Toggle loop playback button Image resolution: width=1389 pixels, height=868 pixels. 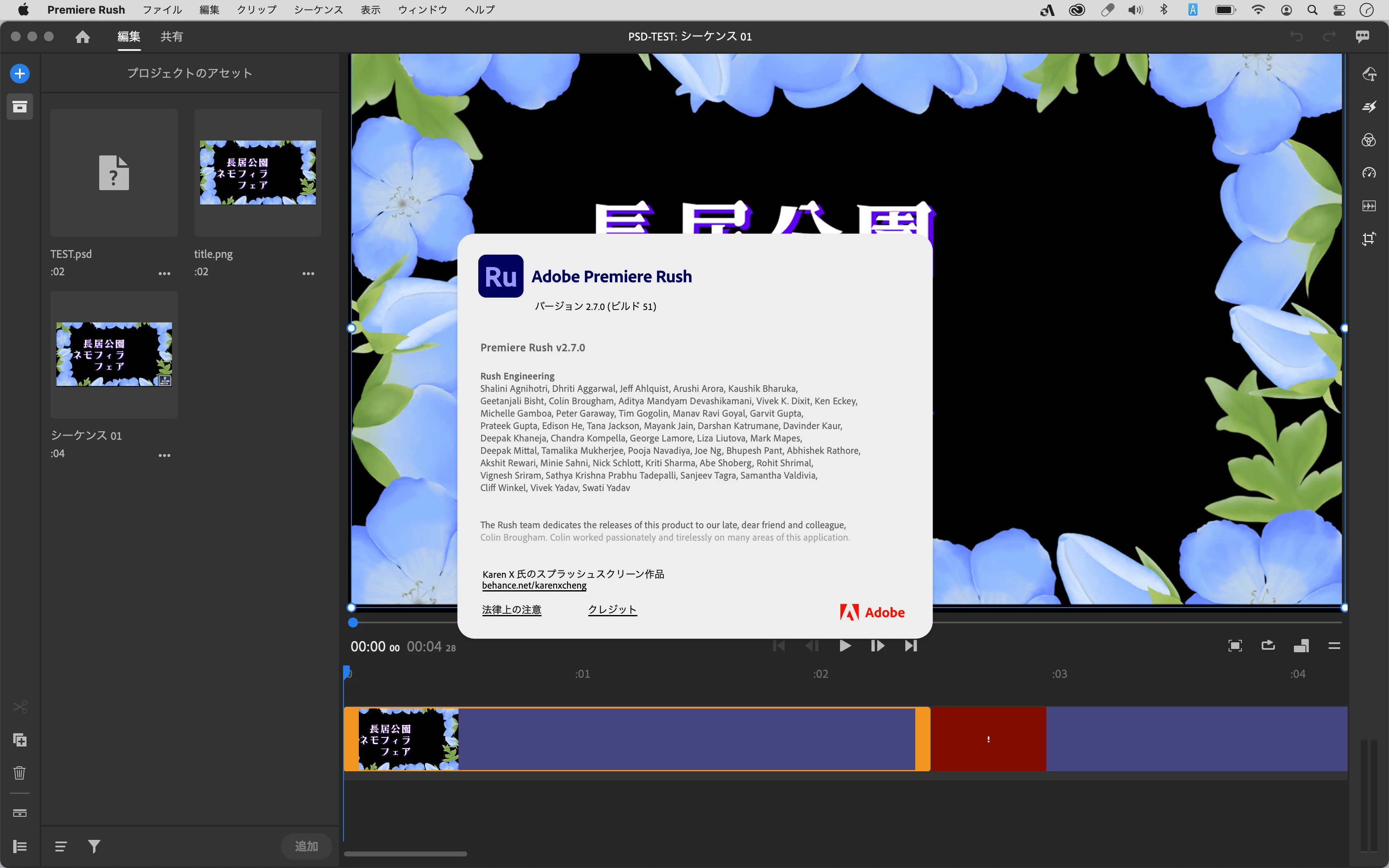1268,646
